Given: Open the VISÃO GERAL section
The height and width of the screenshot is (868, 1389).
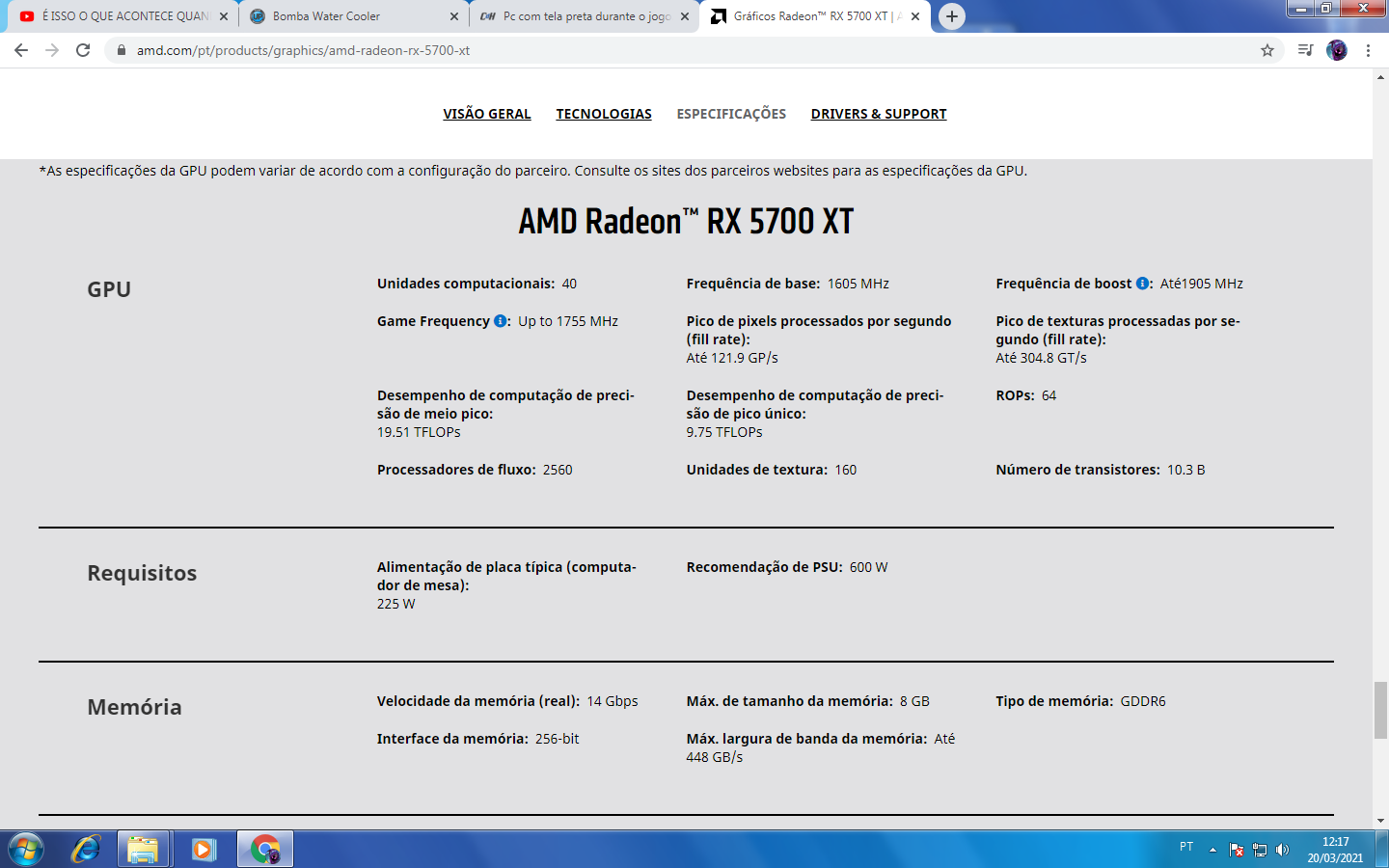Looking at the screenshot, I should click(x=487, y=114).
